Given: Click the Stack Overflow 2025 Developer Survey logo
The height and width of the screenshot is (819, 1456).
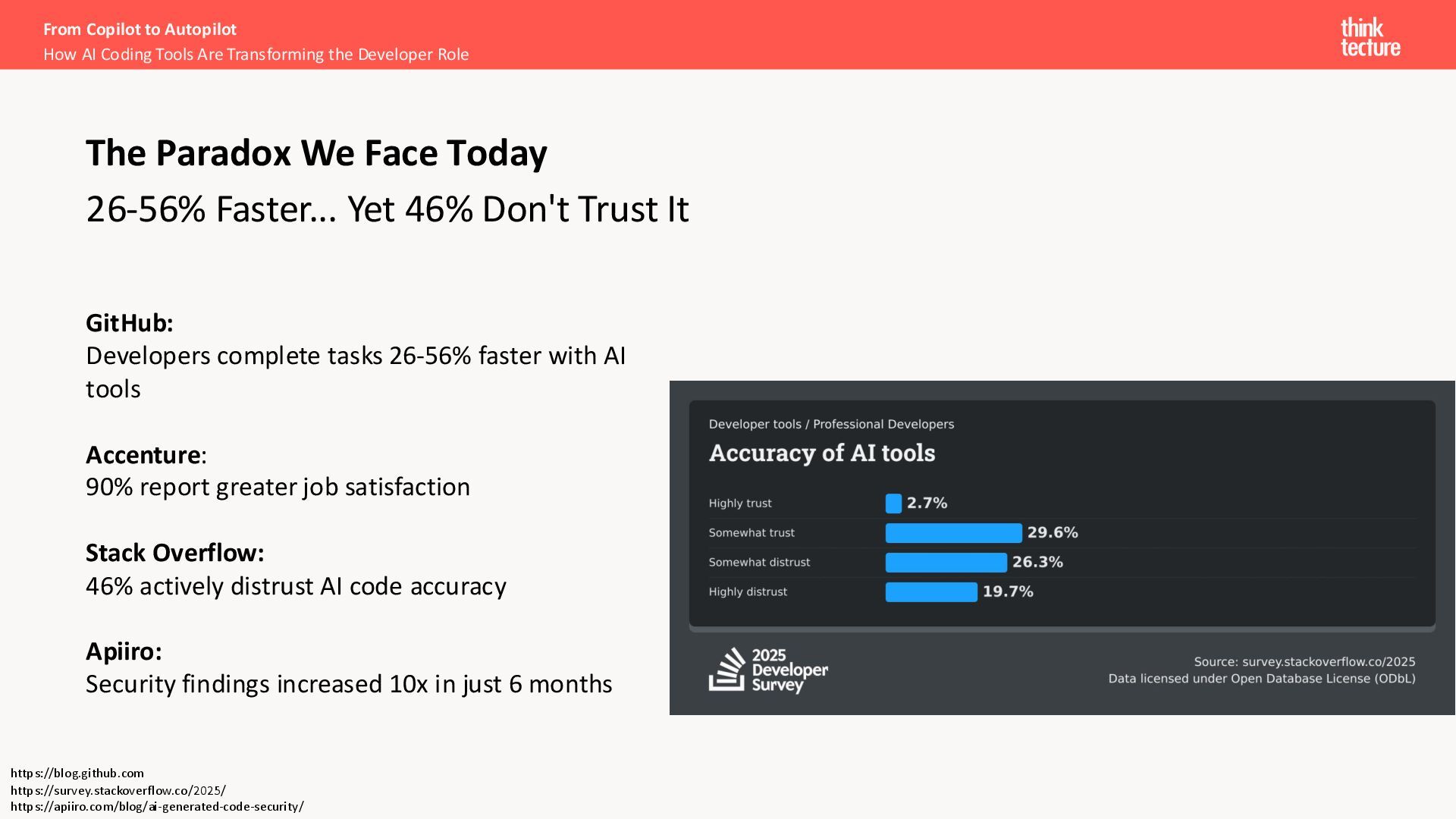Looking at the screenshot, I should tap(768, 670).
